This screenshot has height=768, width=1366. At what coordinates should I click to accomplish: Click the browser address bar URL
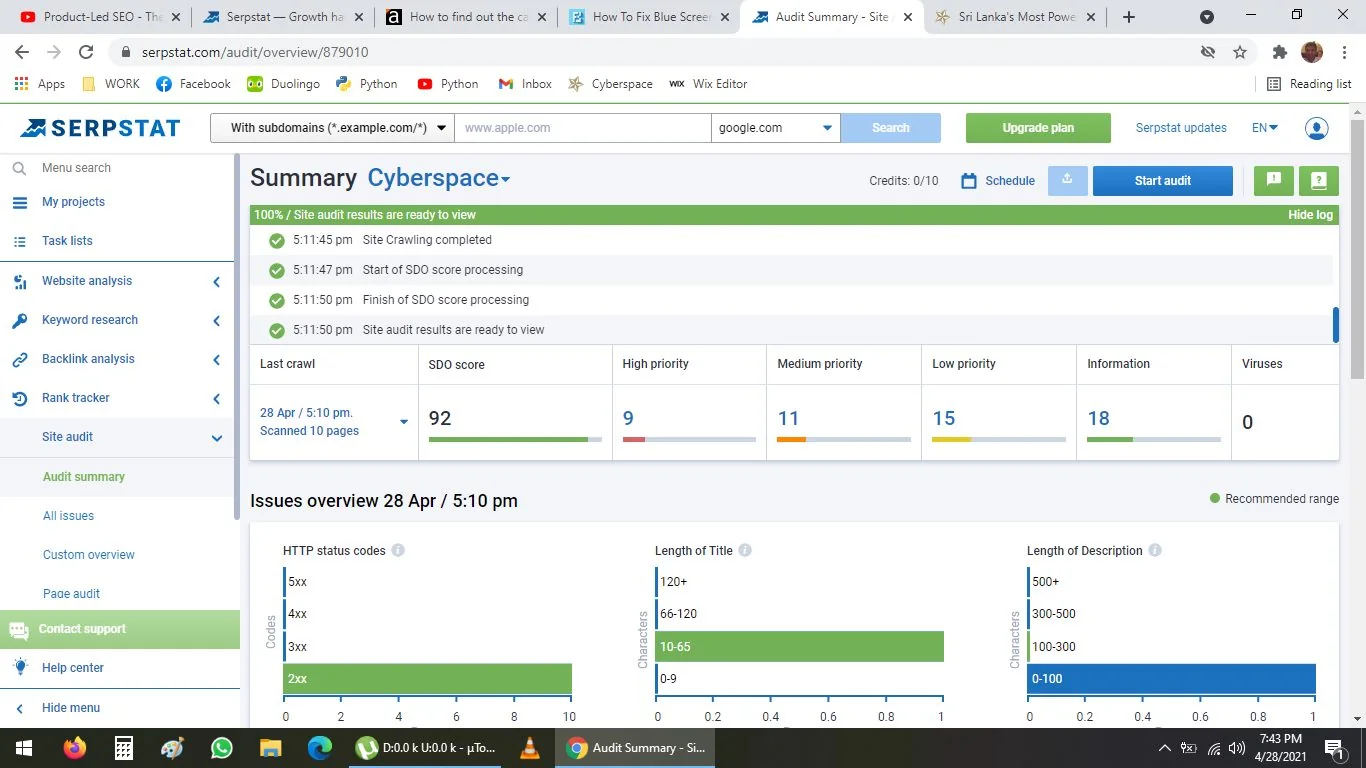coord(254,52)
